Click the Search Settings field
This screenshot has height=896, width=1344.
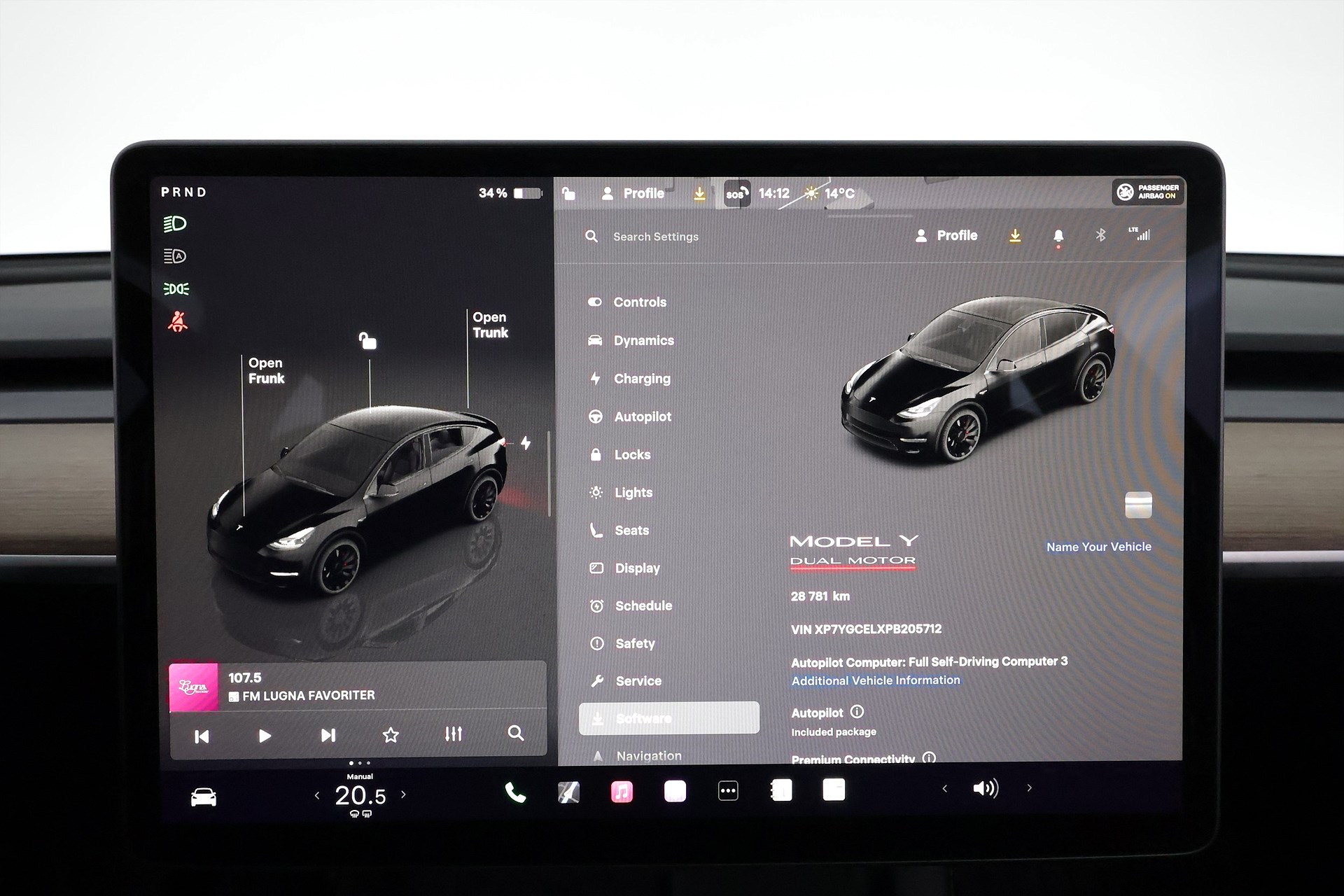tap(655, 237)
